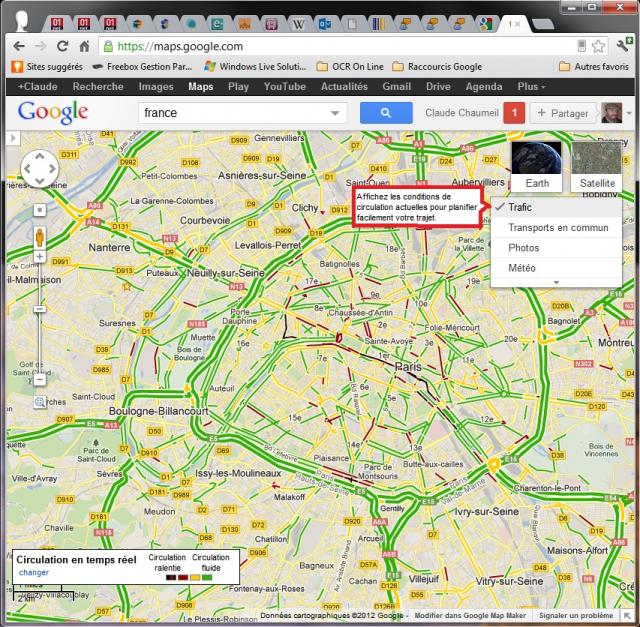640x627 pixels.
Task: Click the user profile photo
Action: (611, 113)
